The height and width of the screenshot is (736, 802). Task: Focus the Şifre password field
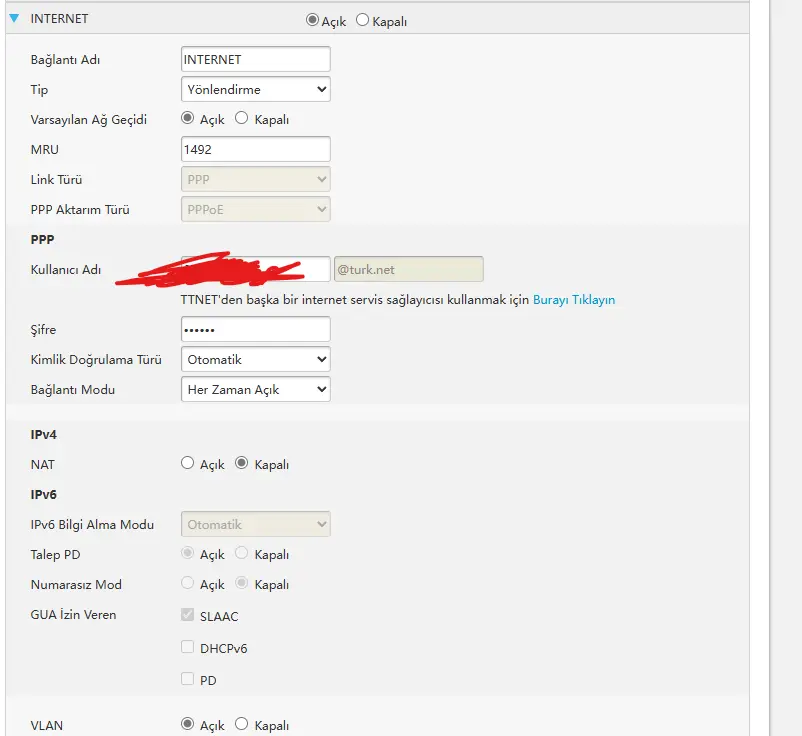(256, 329)
